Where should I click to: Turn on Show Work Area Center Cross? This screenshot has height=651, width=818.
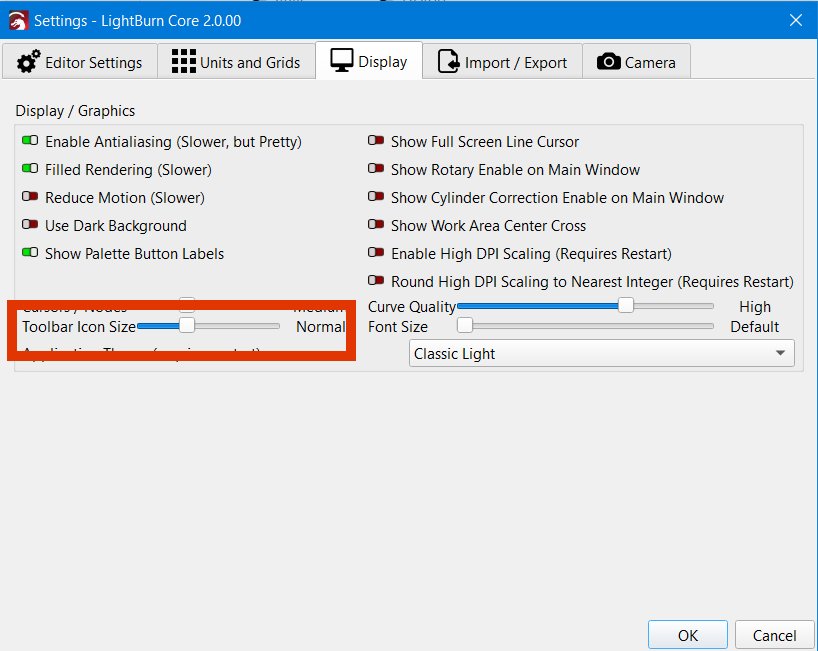click(376, 226)
